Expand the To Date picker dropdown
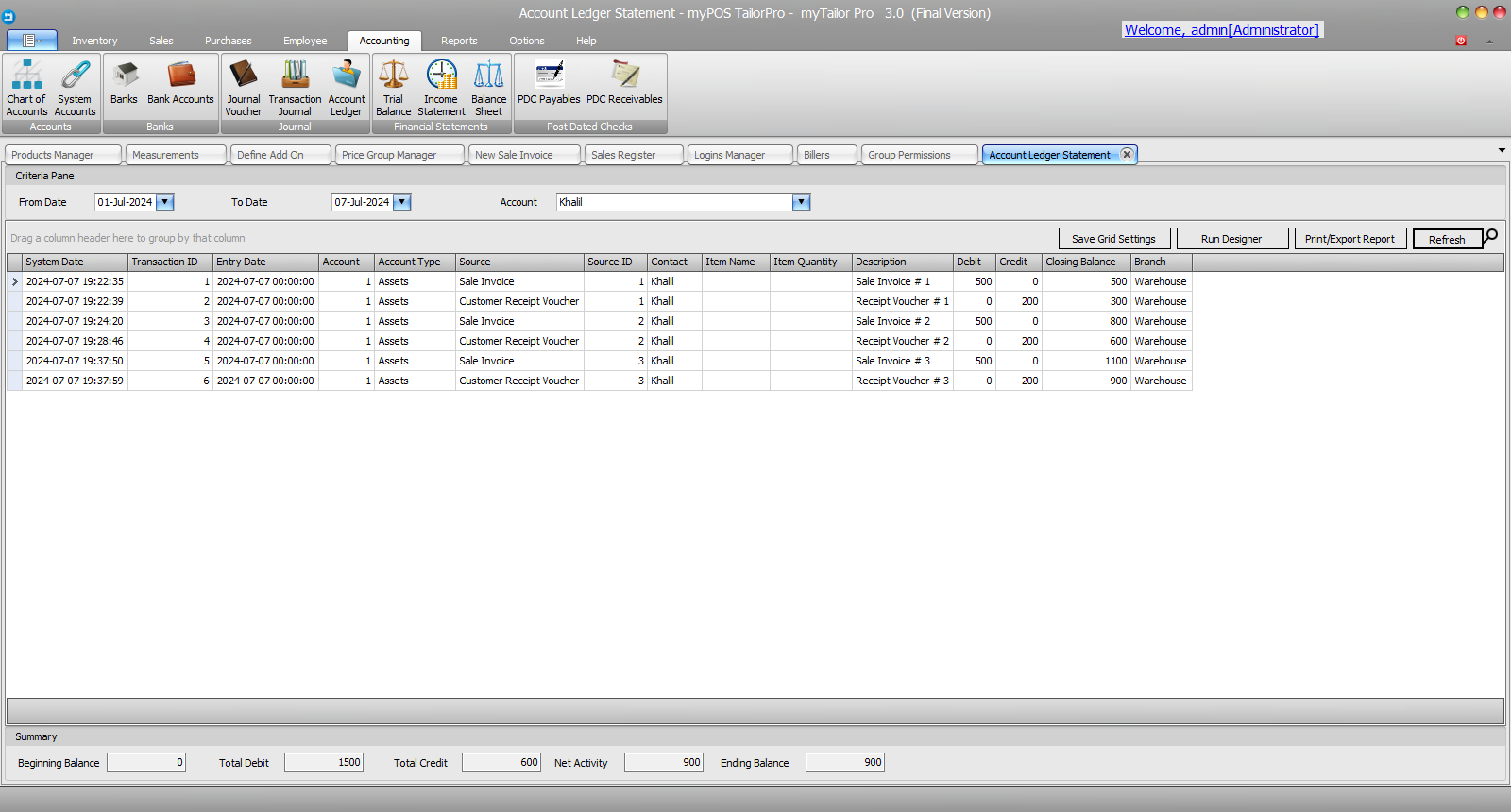Screen dimensions: 1511x812 402,202
